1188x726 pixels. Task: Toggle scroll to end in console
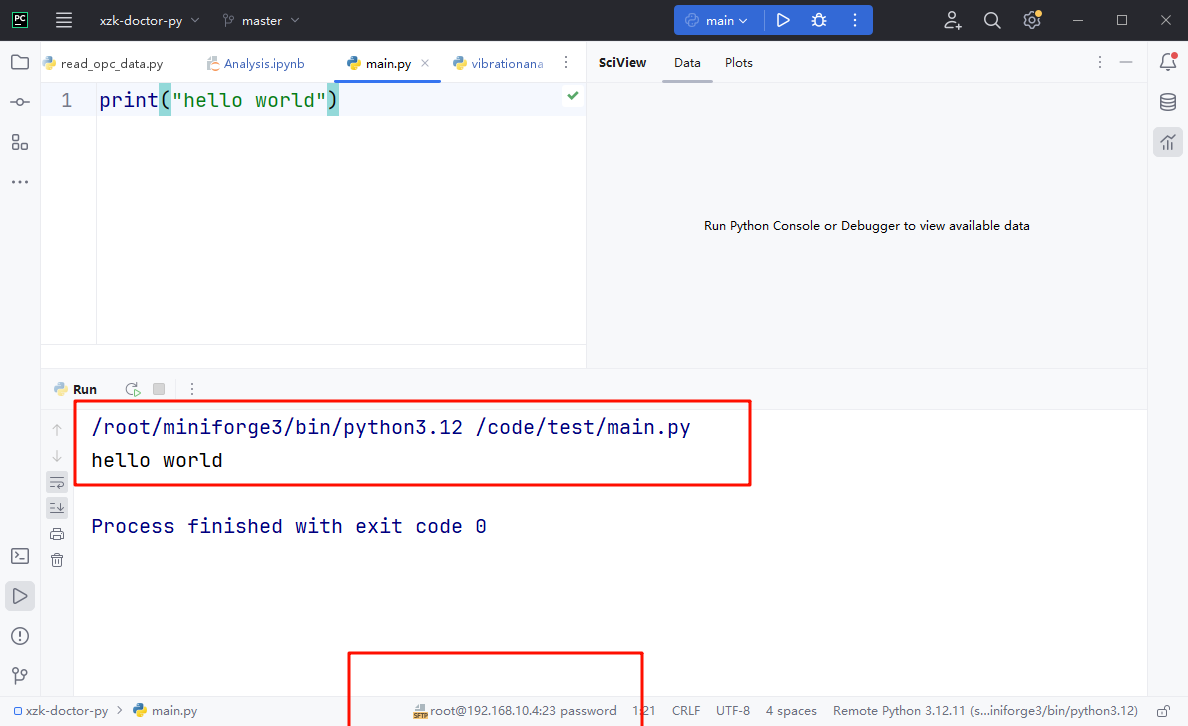pyautogui.click(x=57, y=507)
